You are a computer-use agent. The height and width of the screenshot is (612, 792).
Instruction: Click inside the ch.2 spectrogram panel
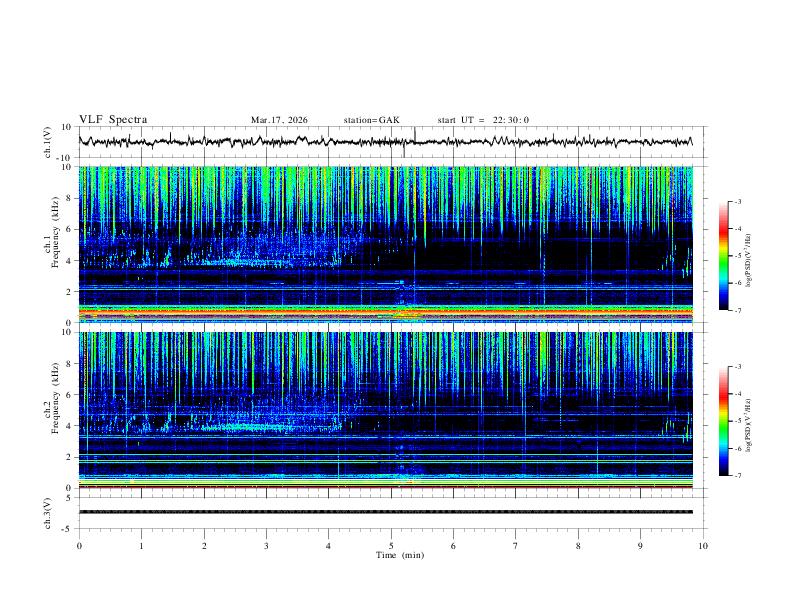385,410
